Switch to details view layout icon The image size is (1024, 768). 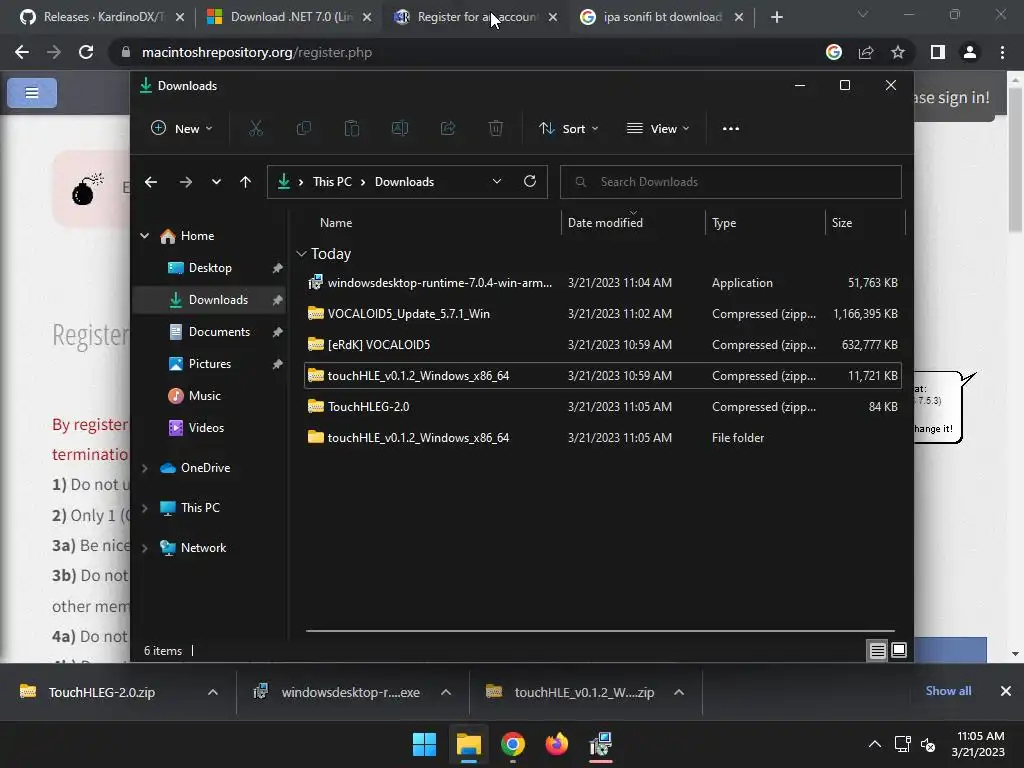pyautogui.click(x=878, y=650)
